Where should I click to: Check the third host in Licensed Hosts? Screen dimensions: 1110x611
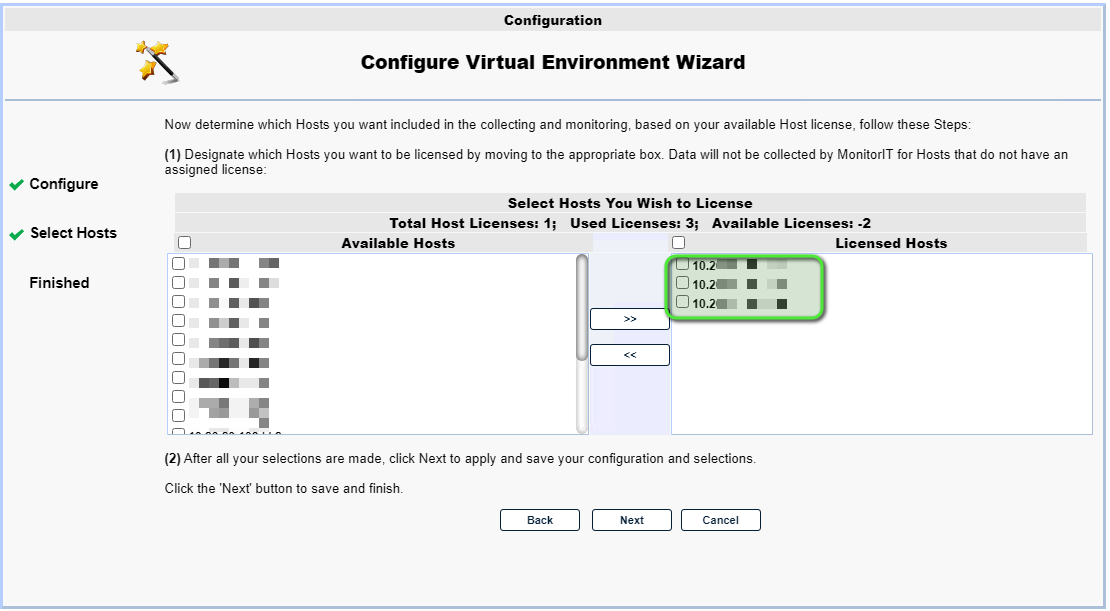click(682, 302)
